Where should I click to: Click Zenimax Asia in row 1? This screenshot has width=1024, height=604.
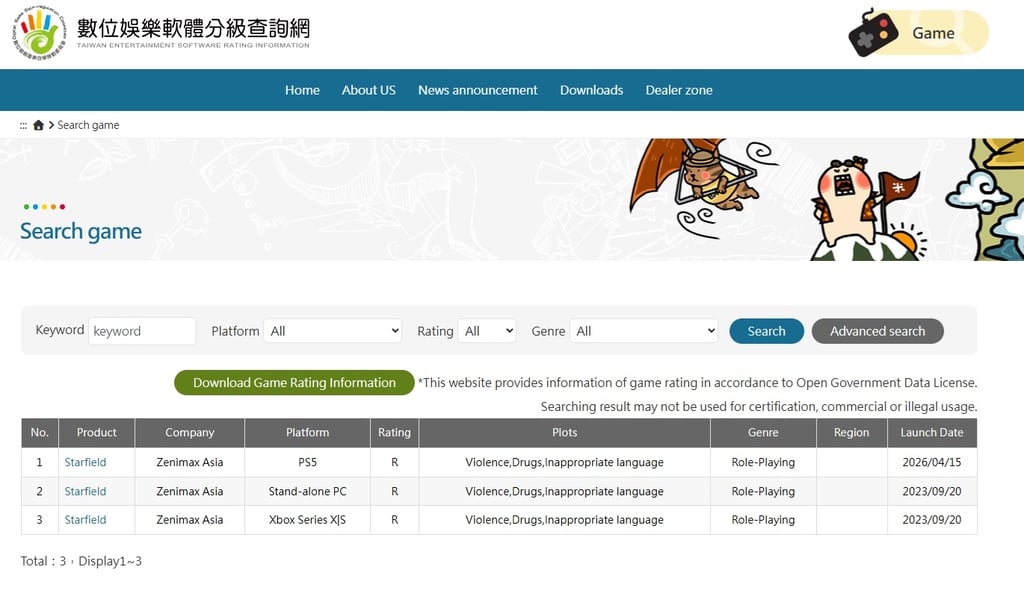click(x=189, y=462)
